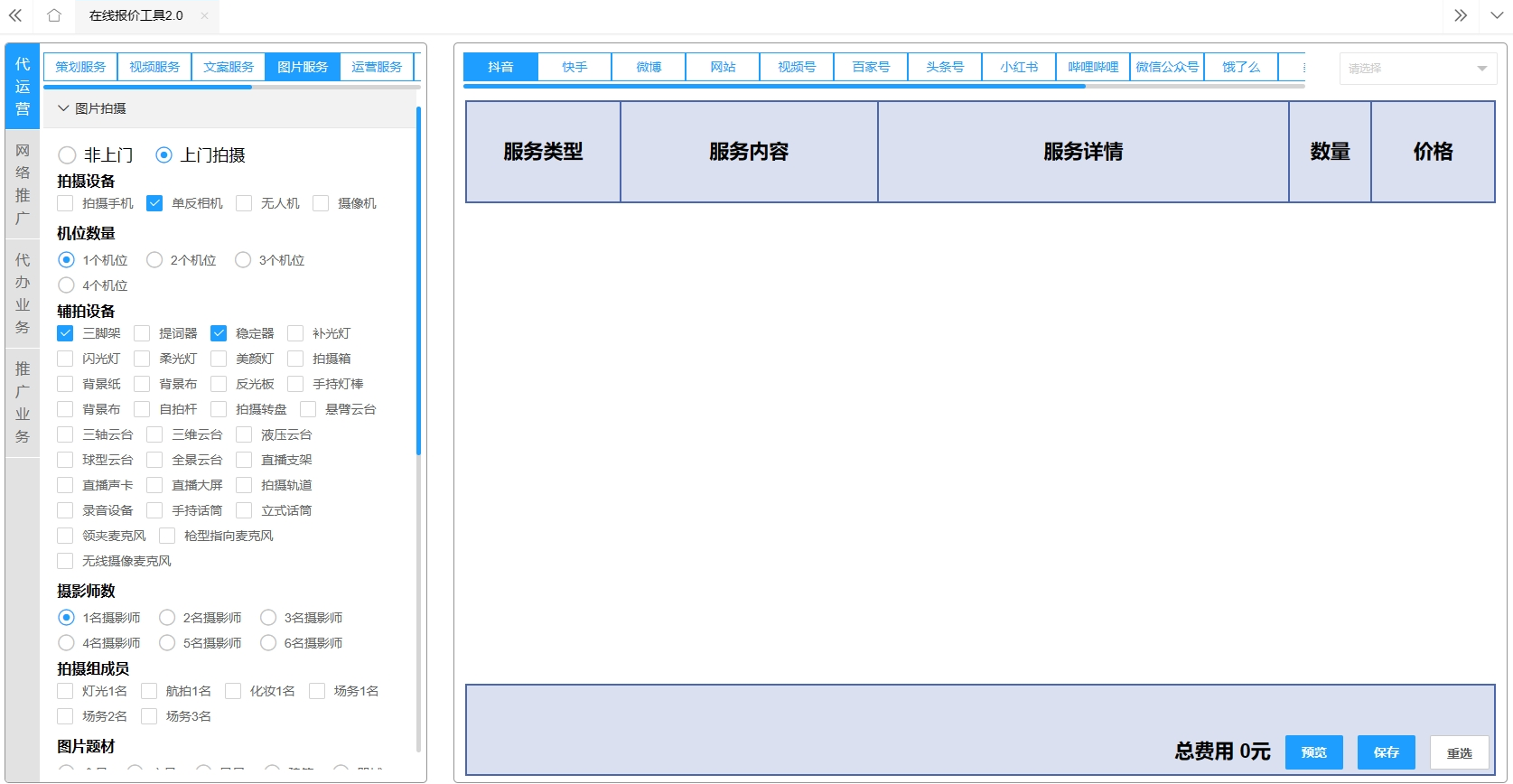The image size is (1513, 784).
Task: Select the 抖音 platform tab
Action: [500, 67]
